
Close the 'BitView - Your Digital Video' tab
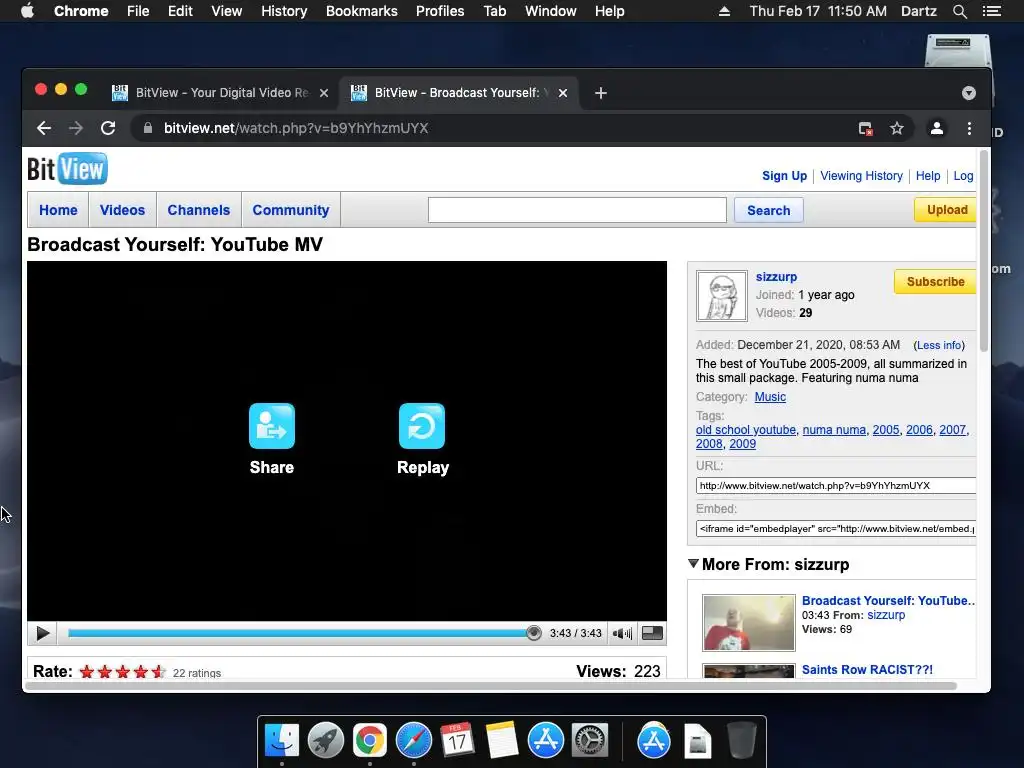coord(323,93)
